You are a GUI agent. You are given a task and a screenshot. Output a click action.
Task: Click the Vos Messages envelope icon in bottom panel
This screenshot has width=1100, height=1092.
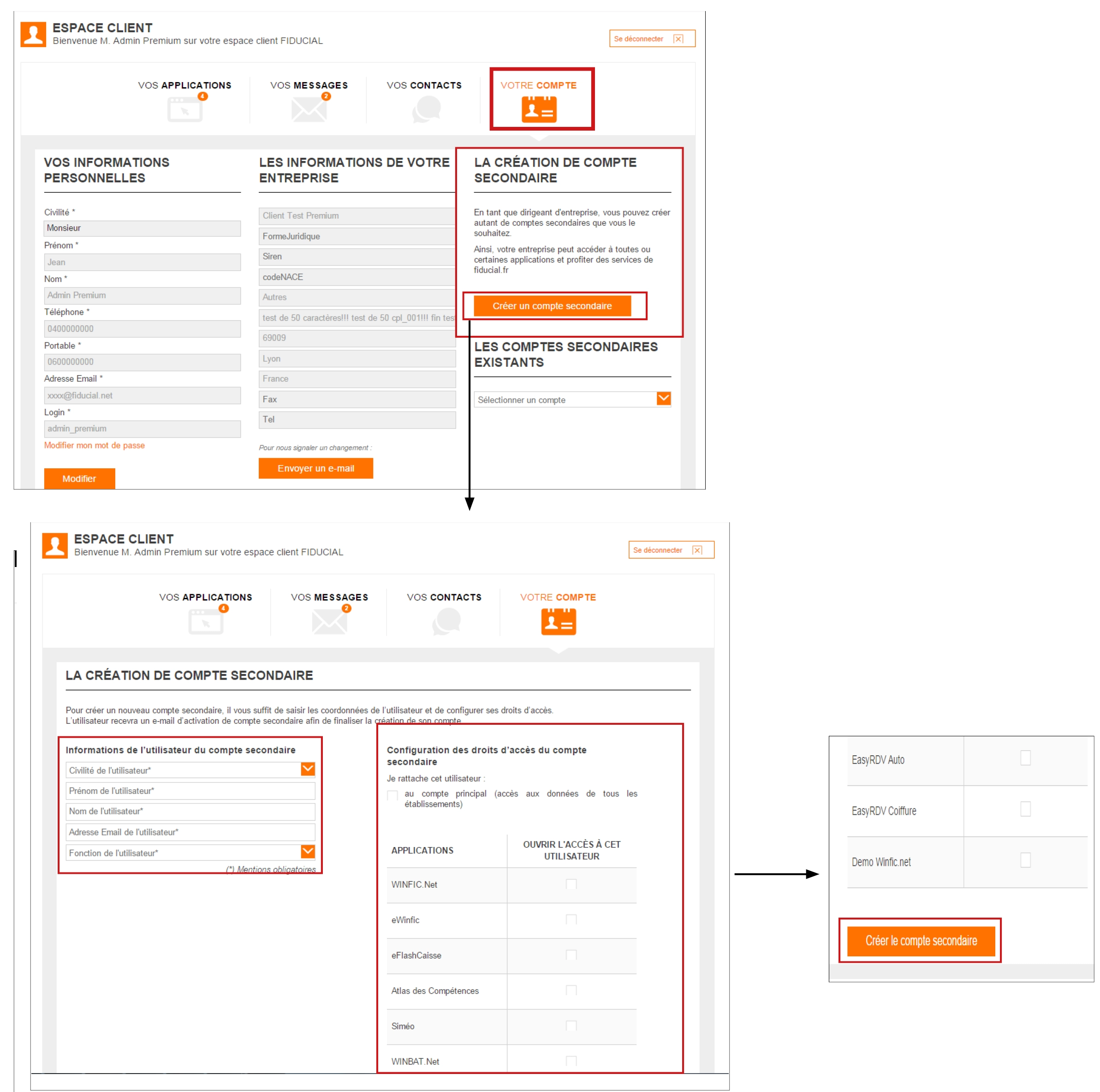point(329,621)
